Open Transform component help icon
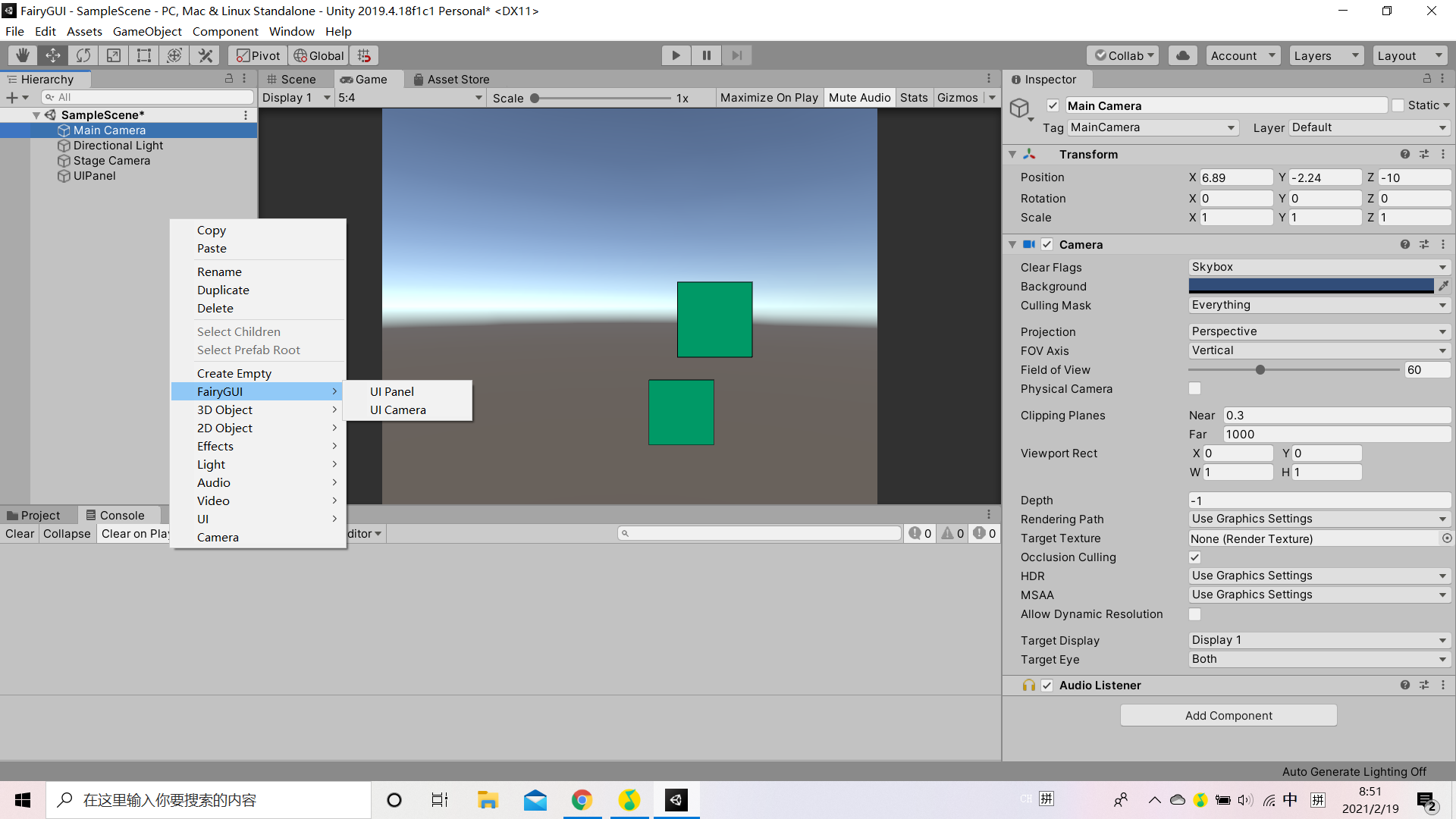1456x819 pixels. [x=1404, y=154]
